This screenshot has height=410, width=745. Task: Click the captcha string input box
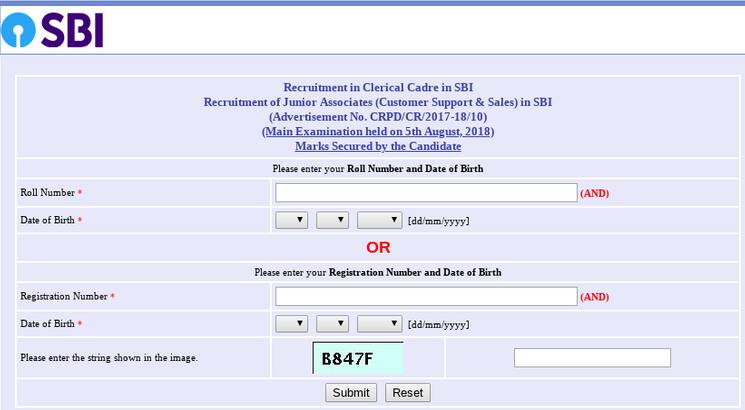tap(592, 358)
